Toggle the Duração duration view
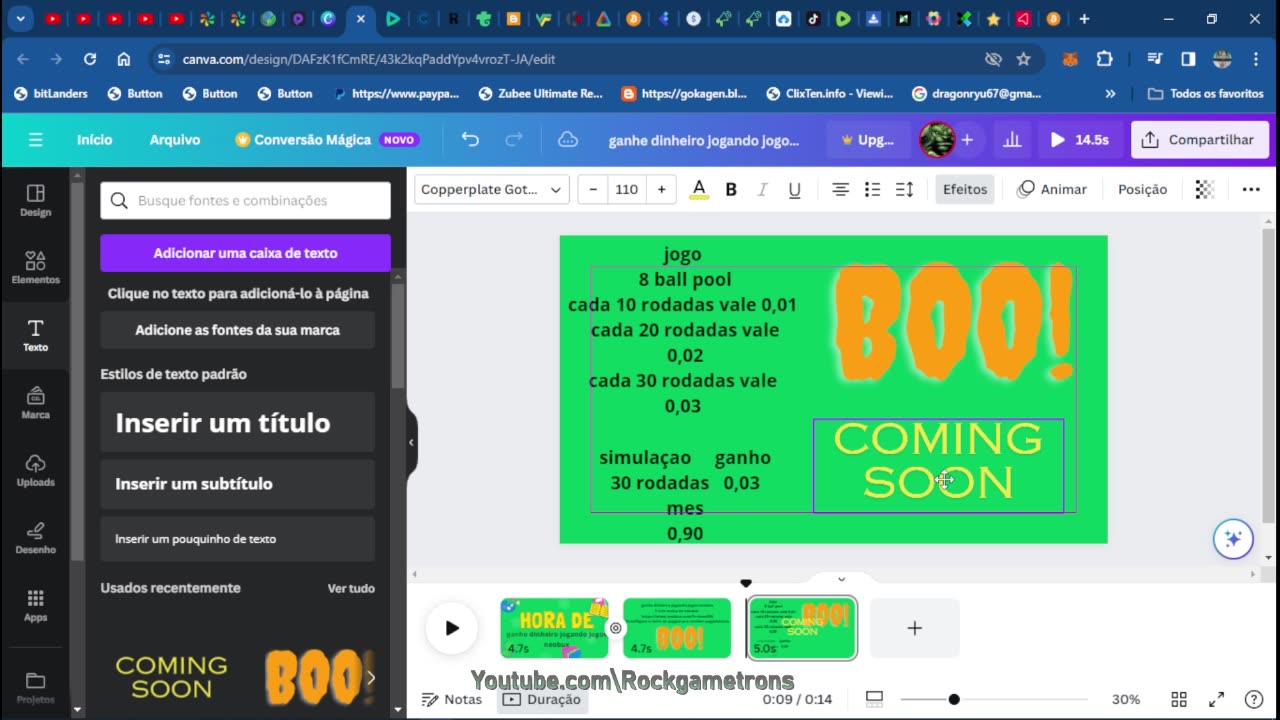The width and height of the screenshot is (1280, 720). [541, 699]
